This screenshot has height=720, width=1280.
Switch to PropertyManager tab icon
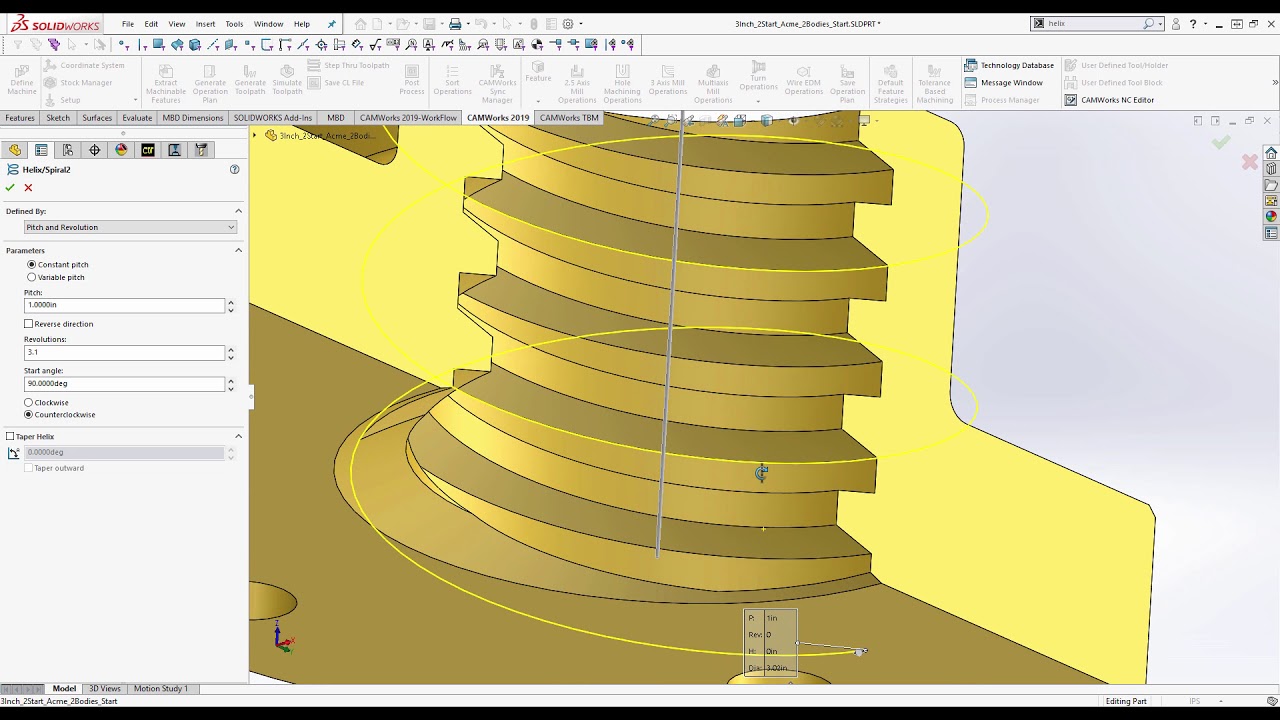(x=41, y=150)
